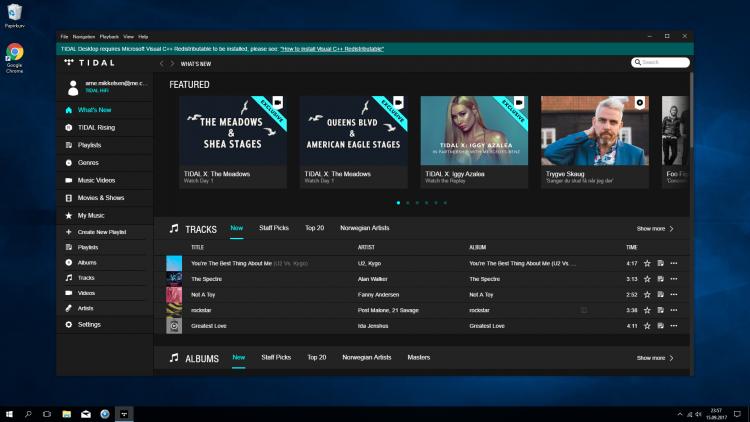Image resolution: width=750 pixels, height=422 pixels.
Task: Open Windows taskbar search
Action: coord(28,414)
